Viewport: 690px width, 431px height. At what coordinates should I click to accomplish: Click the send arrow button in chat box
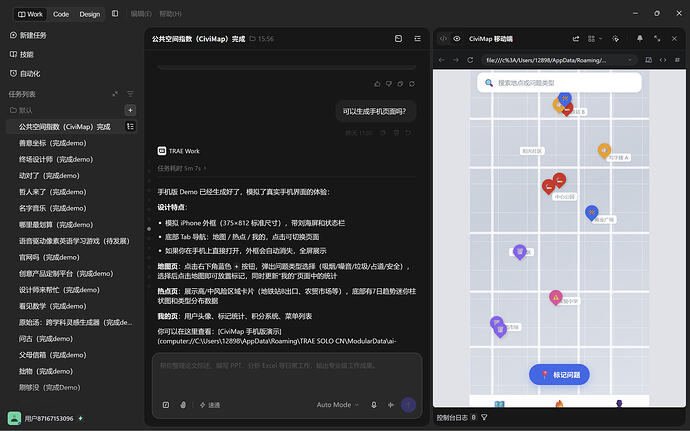pyautogui.click(x=408, y=405)
